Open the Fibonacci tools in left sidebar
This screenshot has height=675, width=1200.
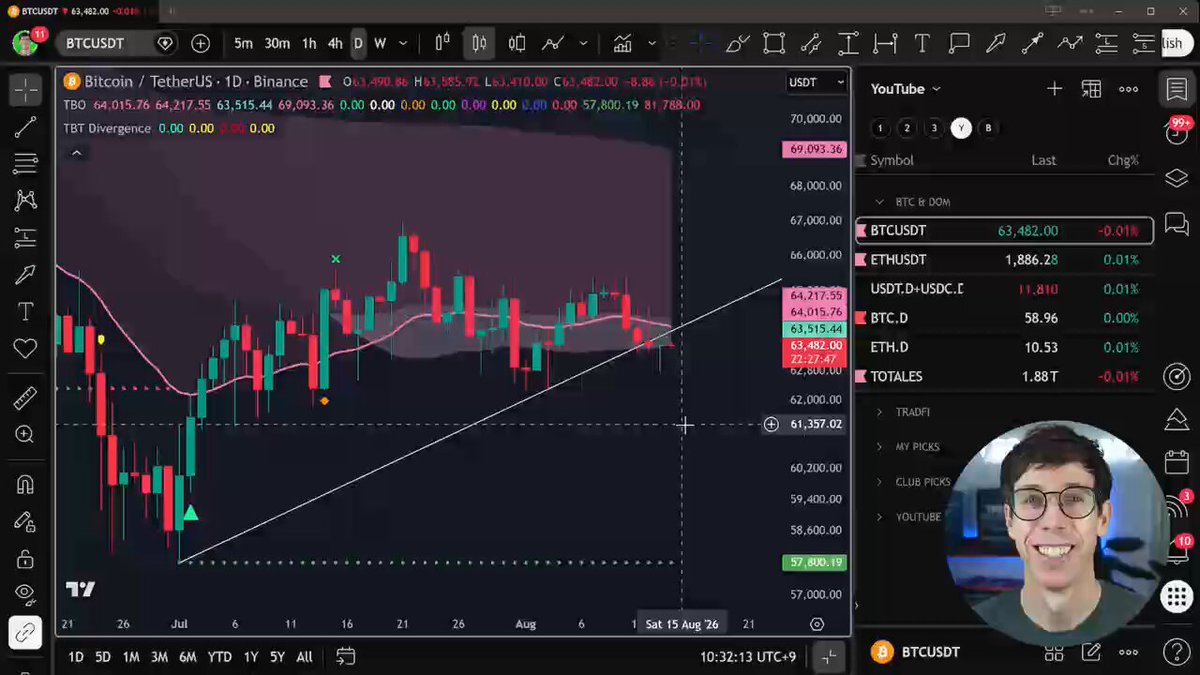[25, 163]
